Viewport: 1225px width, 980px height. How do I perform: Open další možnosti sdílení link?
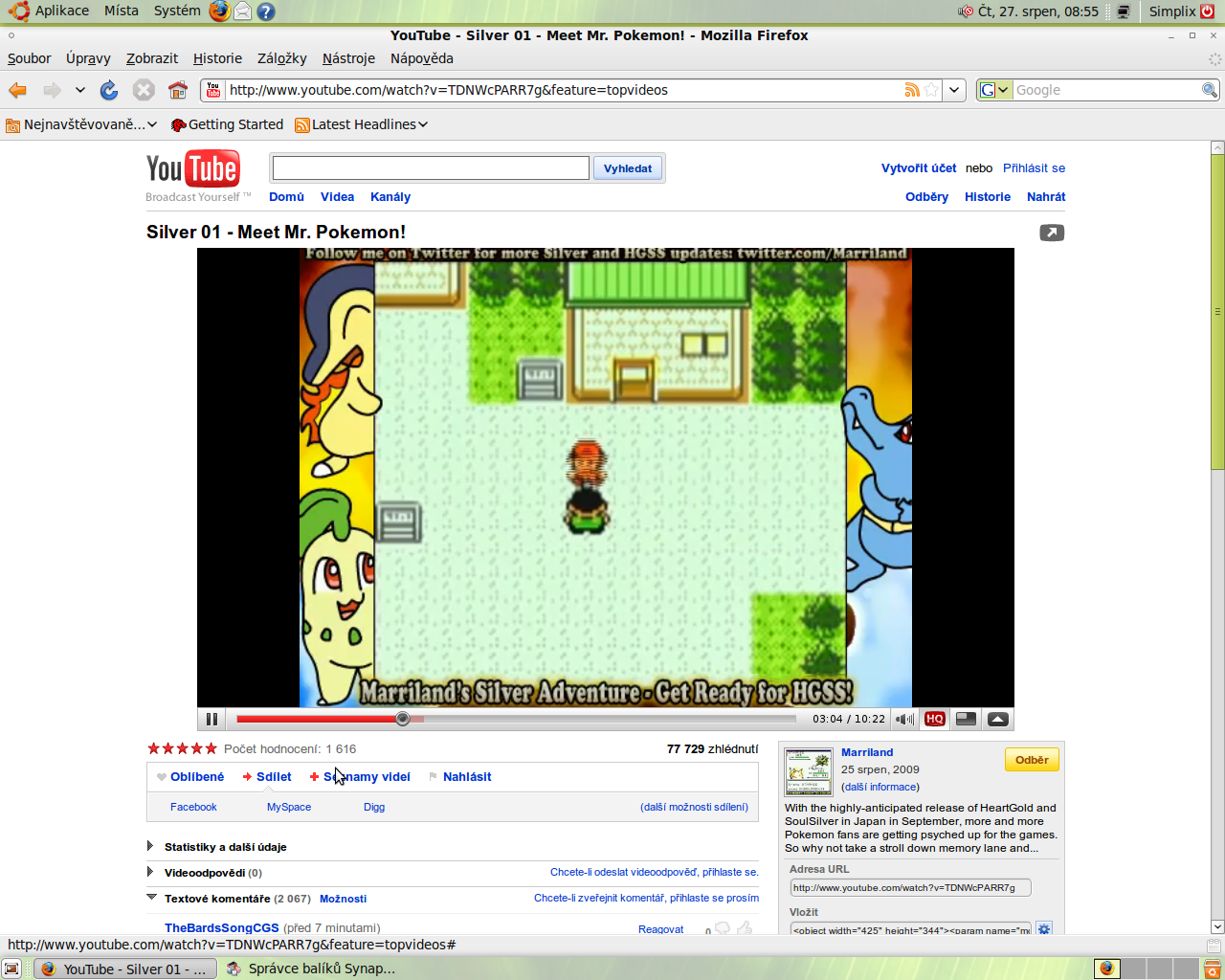(x=695, y=807)
